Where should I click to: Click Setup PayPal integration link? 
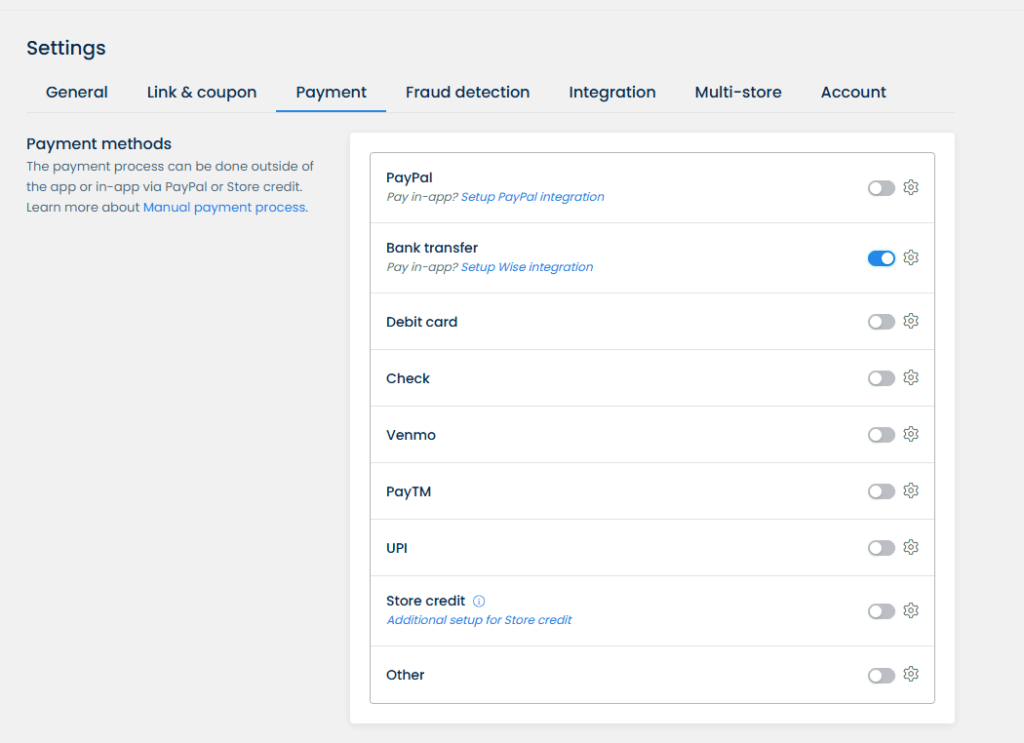click(532, 197)
